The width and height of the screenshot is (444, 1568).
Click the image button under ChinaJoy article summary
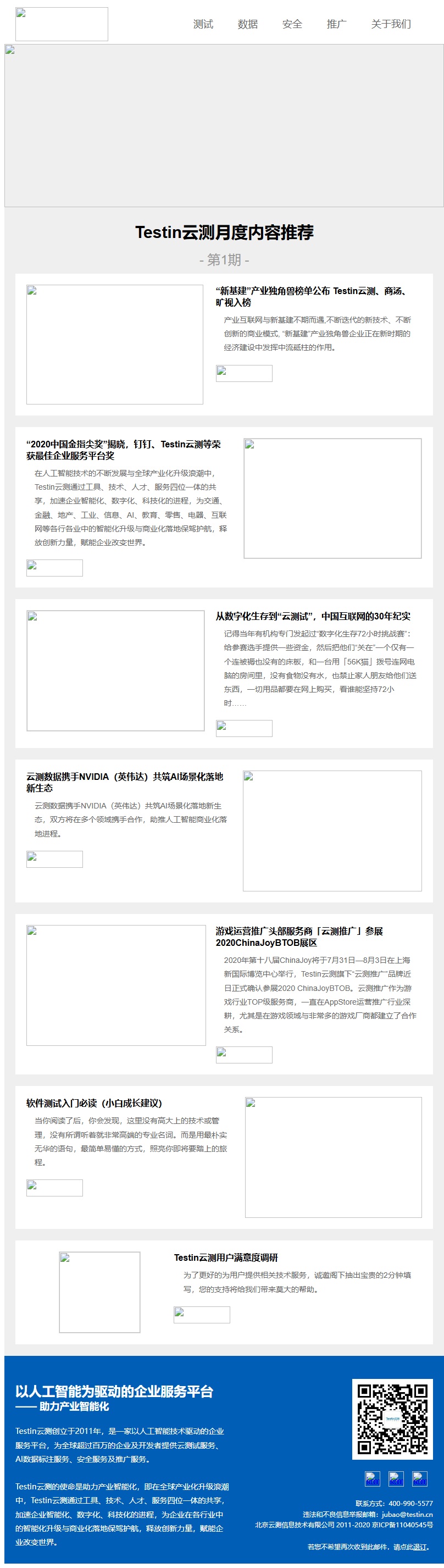[x=244, y=1055]
